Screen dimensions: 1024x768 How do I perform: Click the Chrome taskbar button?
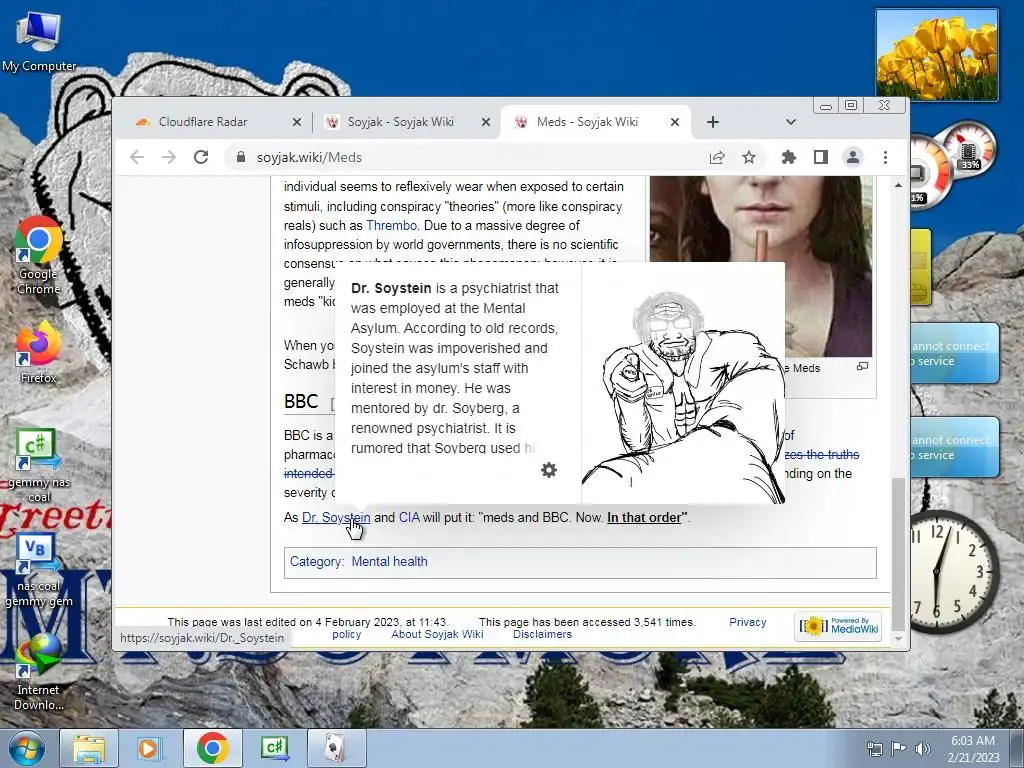coord(212,748)
